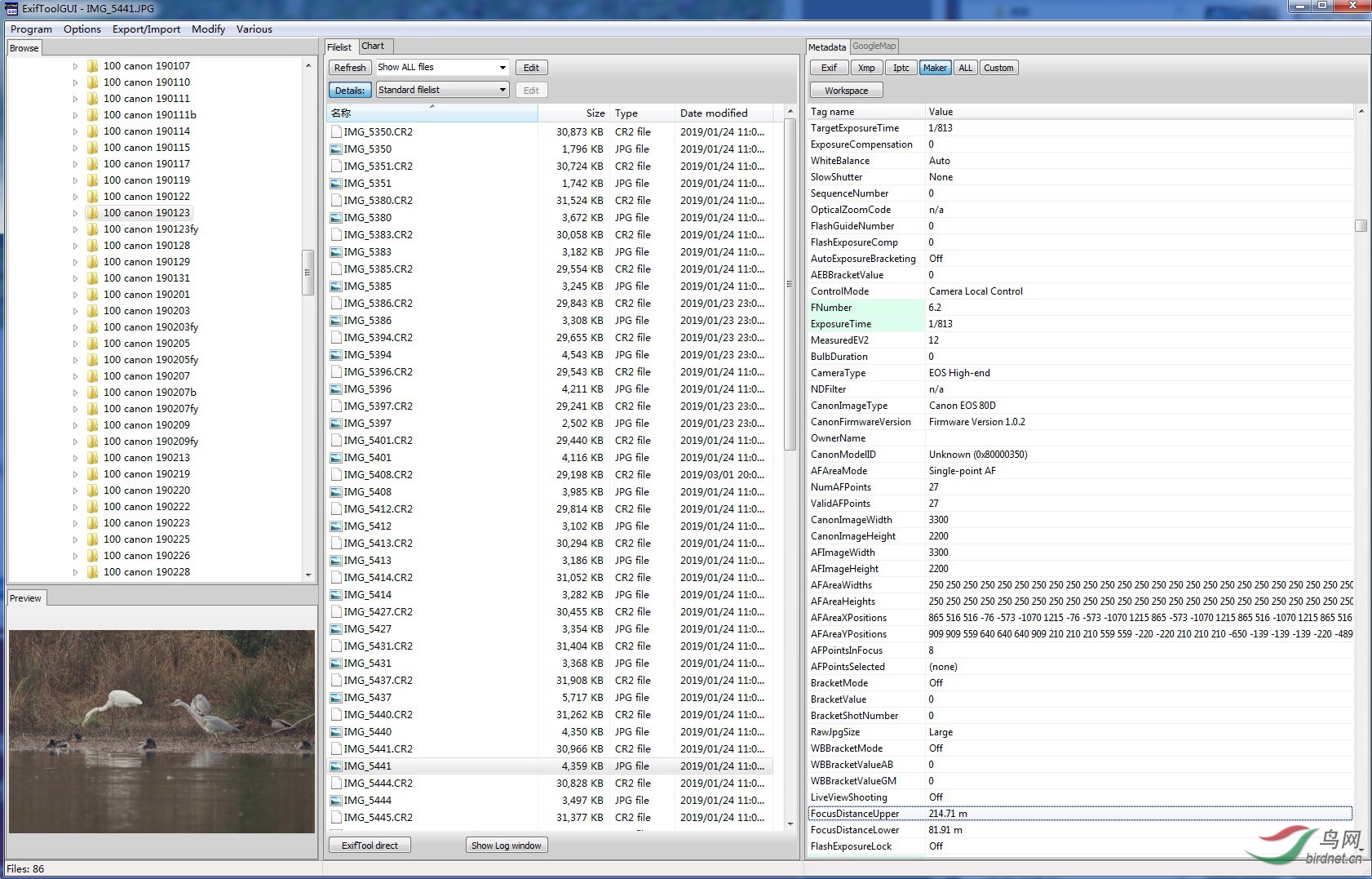Screen dimensions: 1372x879
Task: Toggle the Exif metadata view button
Action: click(x=829, y=68)
